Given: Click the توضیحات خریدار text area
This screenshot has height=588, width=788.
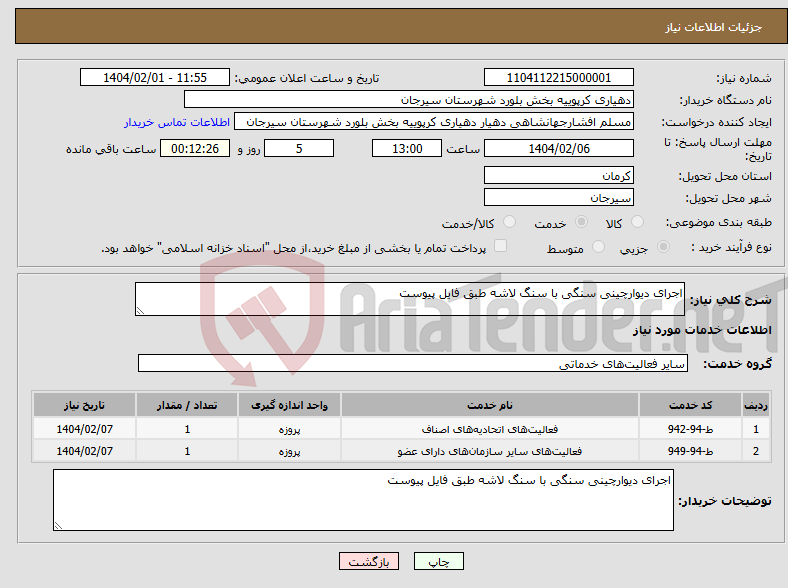Looking at the screenshot, I should 363,500.
